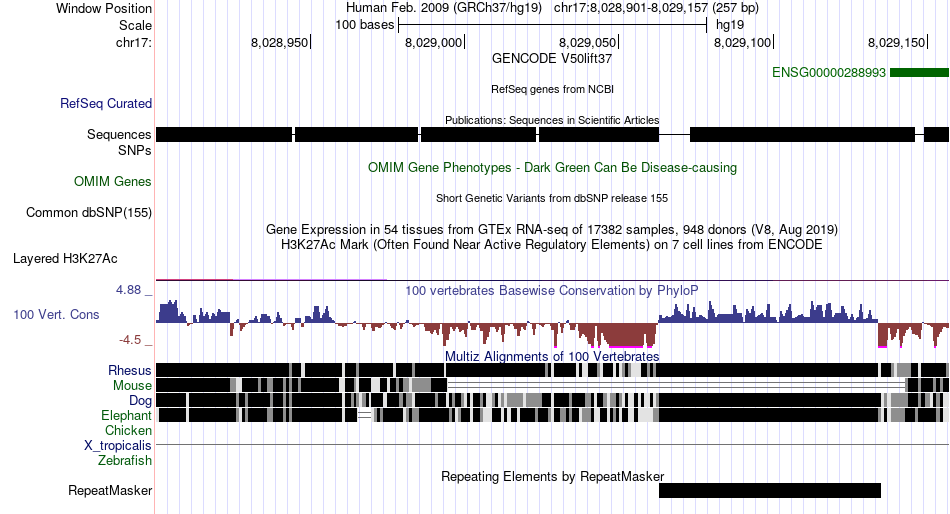Click the 8,029,000 ruler position
Screen dimensions: 950x514
pyautogui.click(x=433, y=42)
